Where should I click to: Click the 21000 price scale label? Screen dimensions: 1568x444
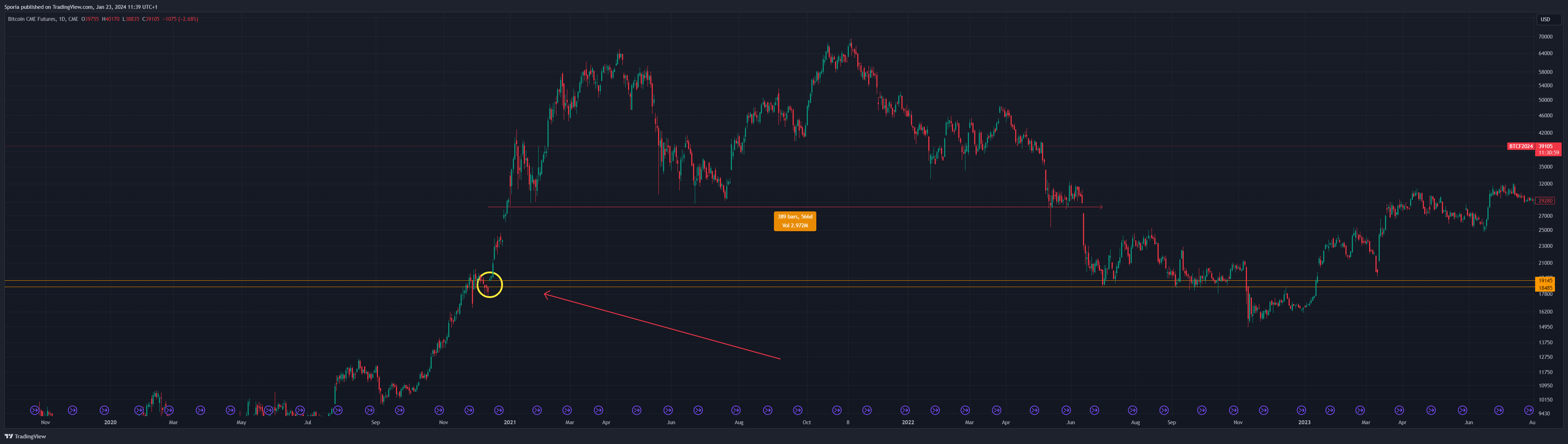pyautogui.click(x=1545, y=263)
